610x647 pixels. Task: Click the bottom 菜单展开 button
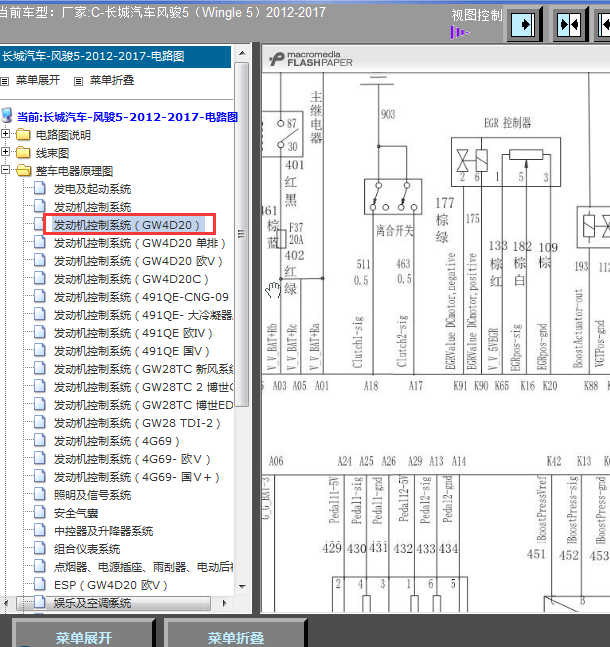tap(83, 637)
